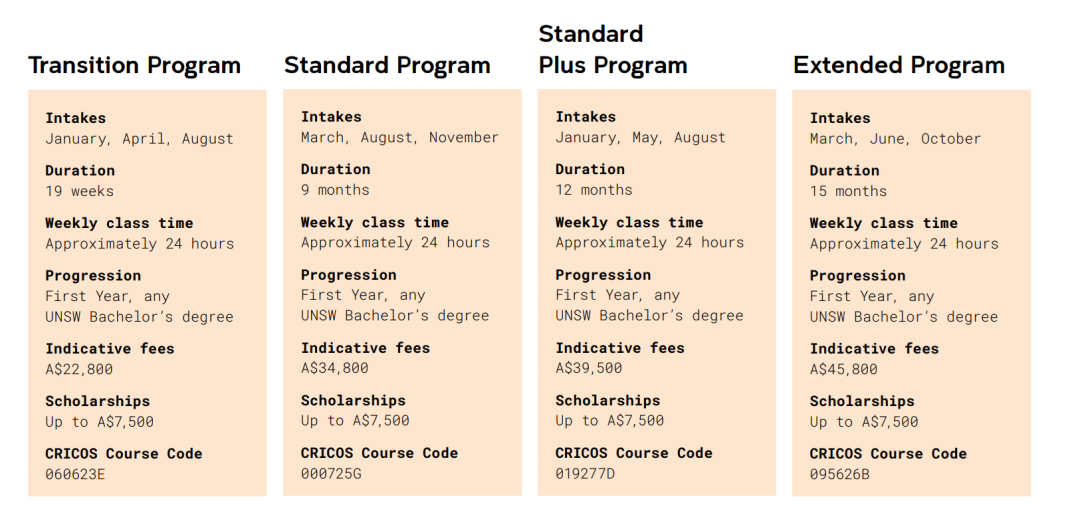Select the A$45,800 indicative fee

pos(844,369)
